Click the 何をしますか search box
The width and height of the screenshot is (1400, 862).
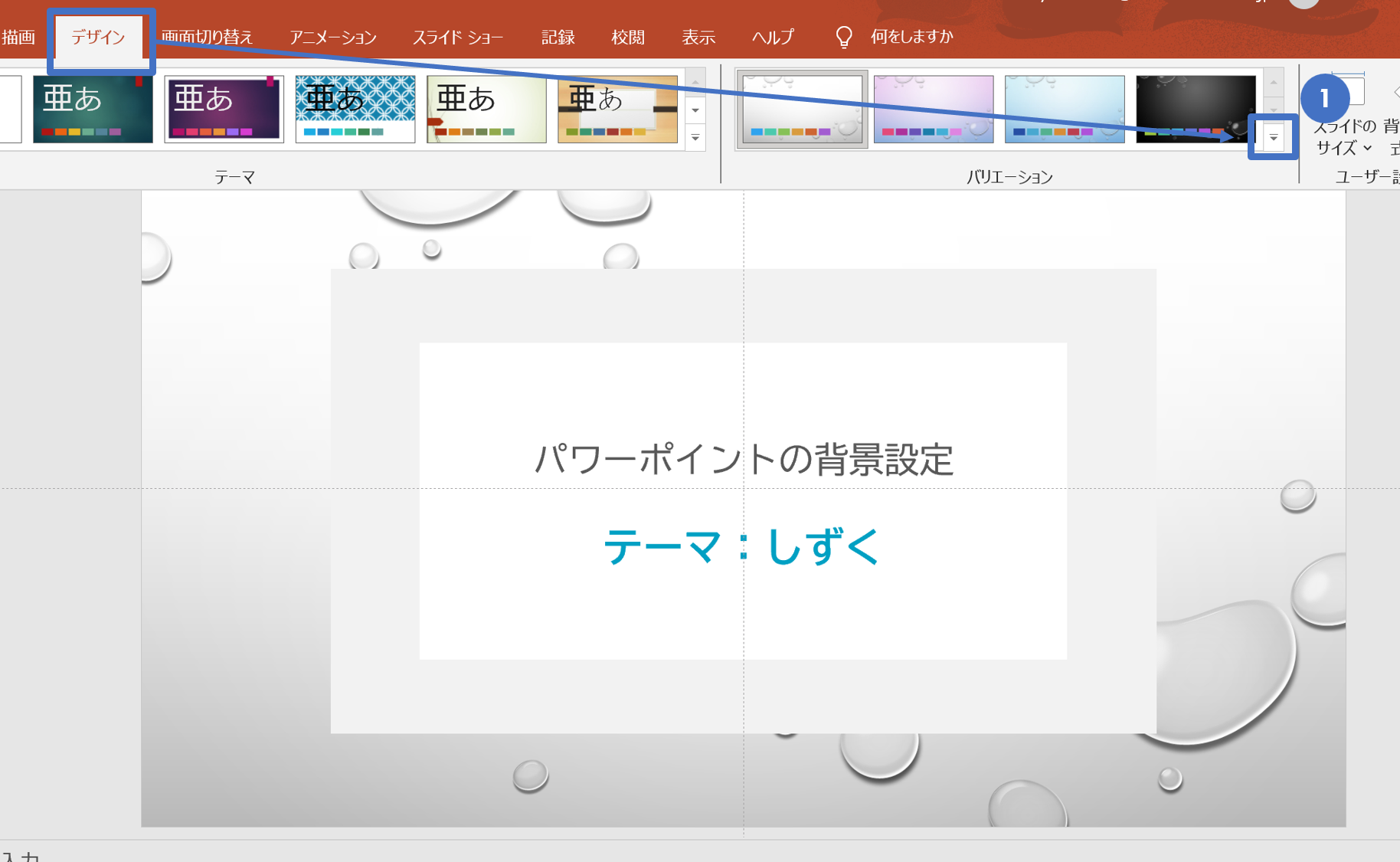(x=911, y=37)
